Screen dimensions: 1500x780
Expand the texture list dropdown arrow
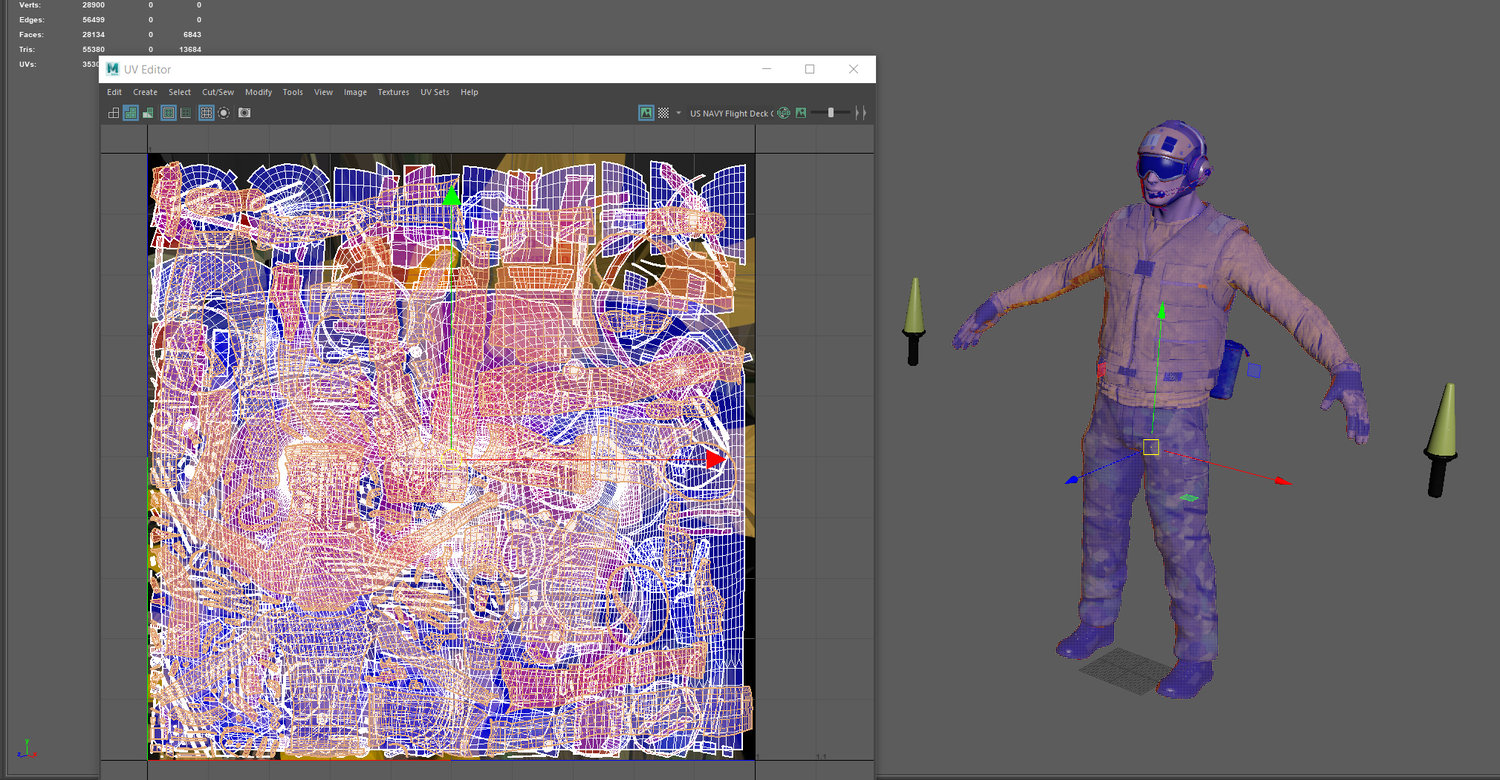(679, 113)
